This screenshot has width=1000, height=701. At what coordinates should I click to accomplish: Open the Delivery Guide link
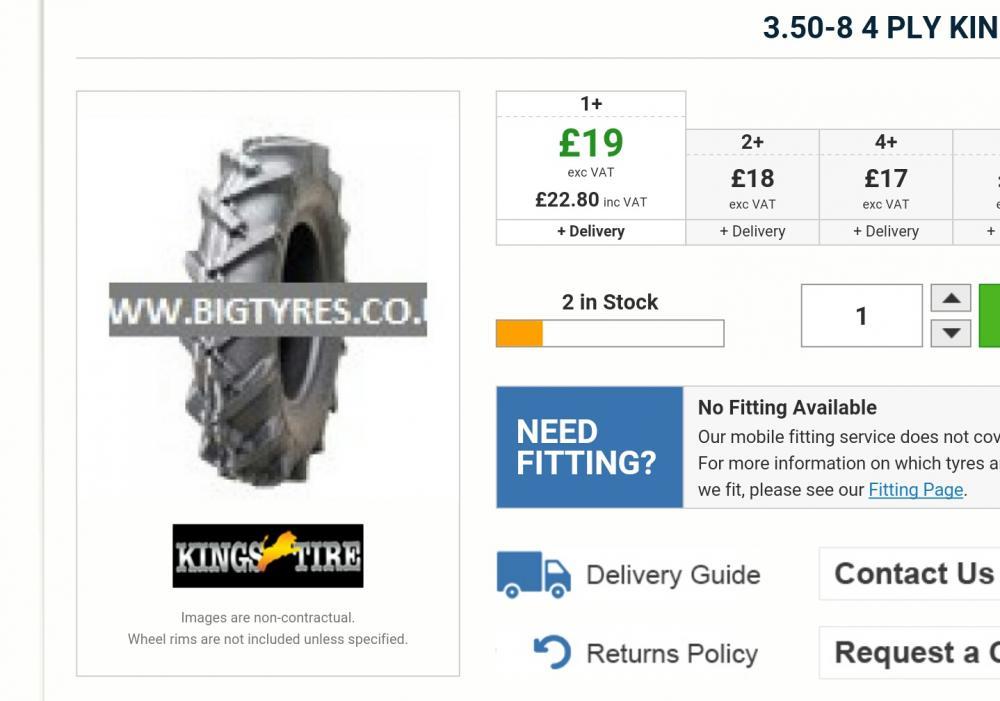(x=672, y=575)
